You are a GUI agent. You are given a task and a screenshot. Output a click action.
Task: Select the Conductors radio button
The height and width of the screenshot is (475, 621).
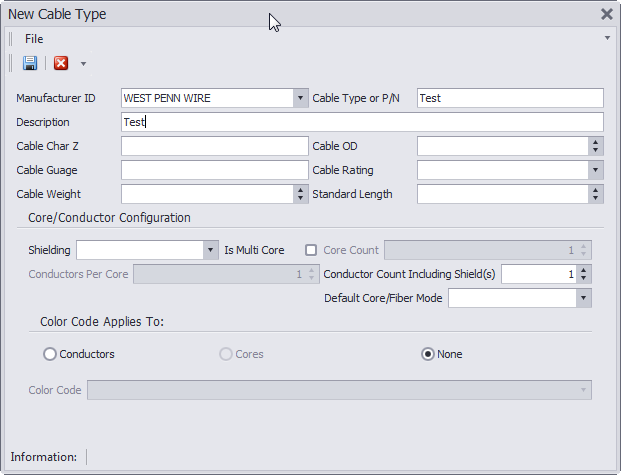tap(50, 354)
